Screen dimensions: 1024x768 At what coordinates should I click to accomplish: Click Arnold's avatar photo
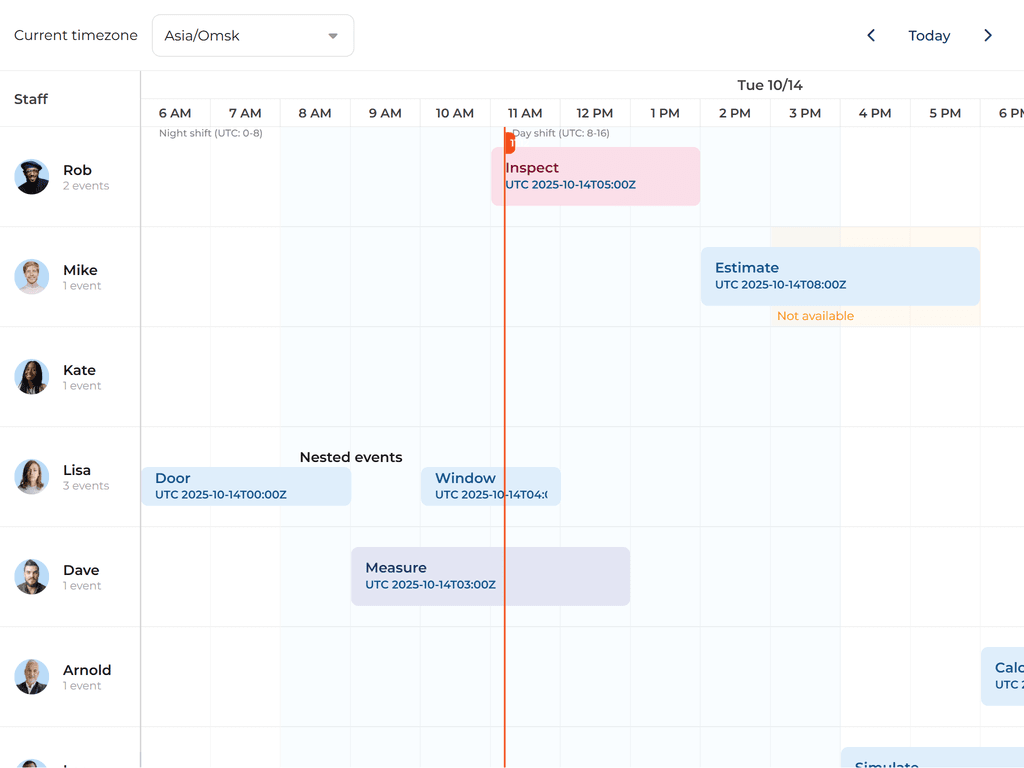coord(32,677)
